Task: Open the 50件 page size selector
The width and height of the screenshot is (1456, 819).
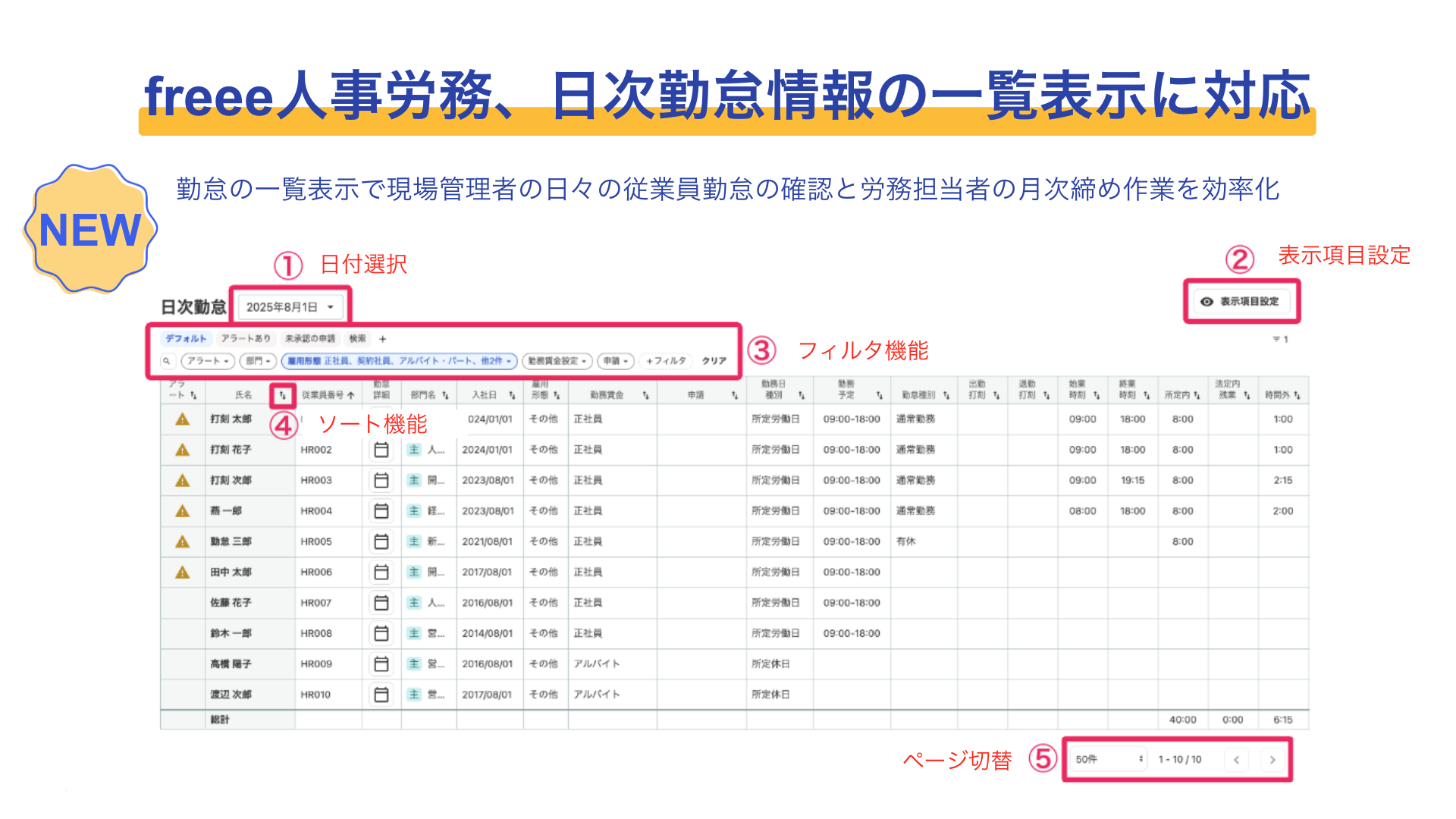Action: point(1108,759)
